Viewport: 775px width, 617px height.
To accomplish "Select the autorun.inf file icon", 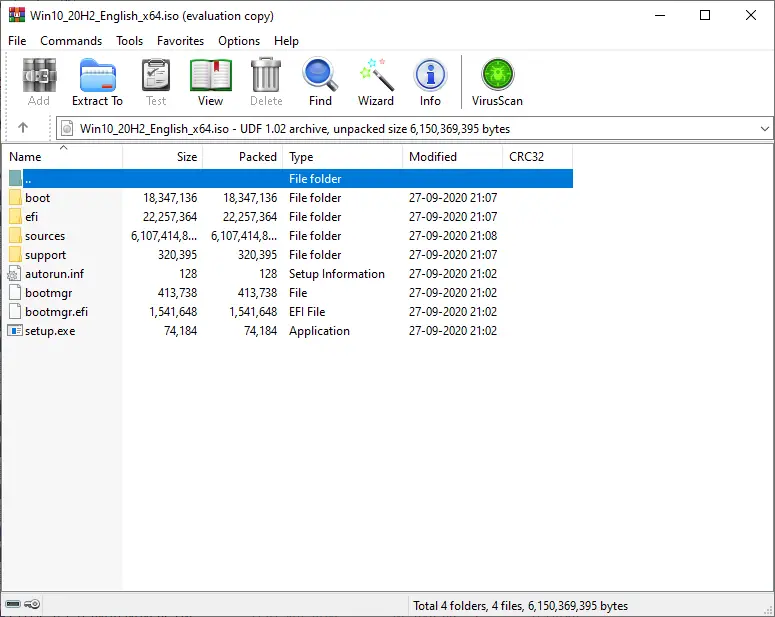I will click(x=14, y=274).
